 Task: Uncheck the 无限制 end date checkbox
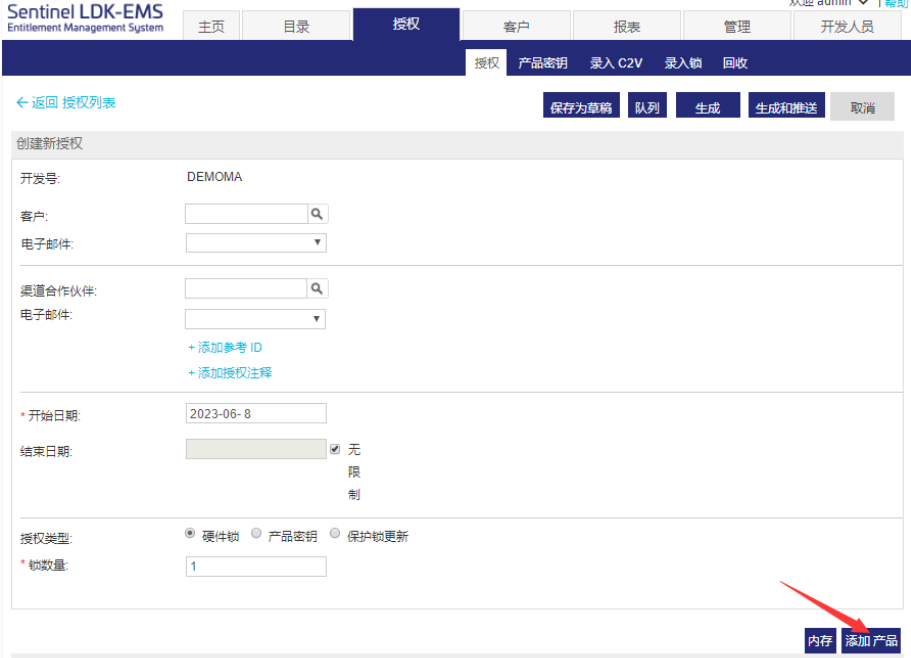(x=335, y=450)
